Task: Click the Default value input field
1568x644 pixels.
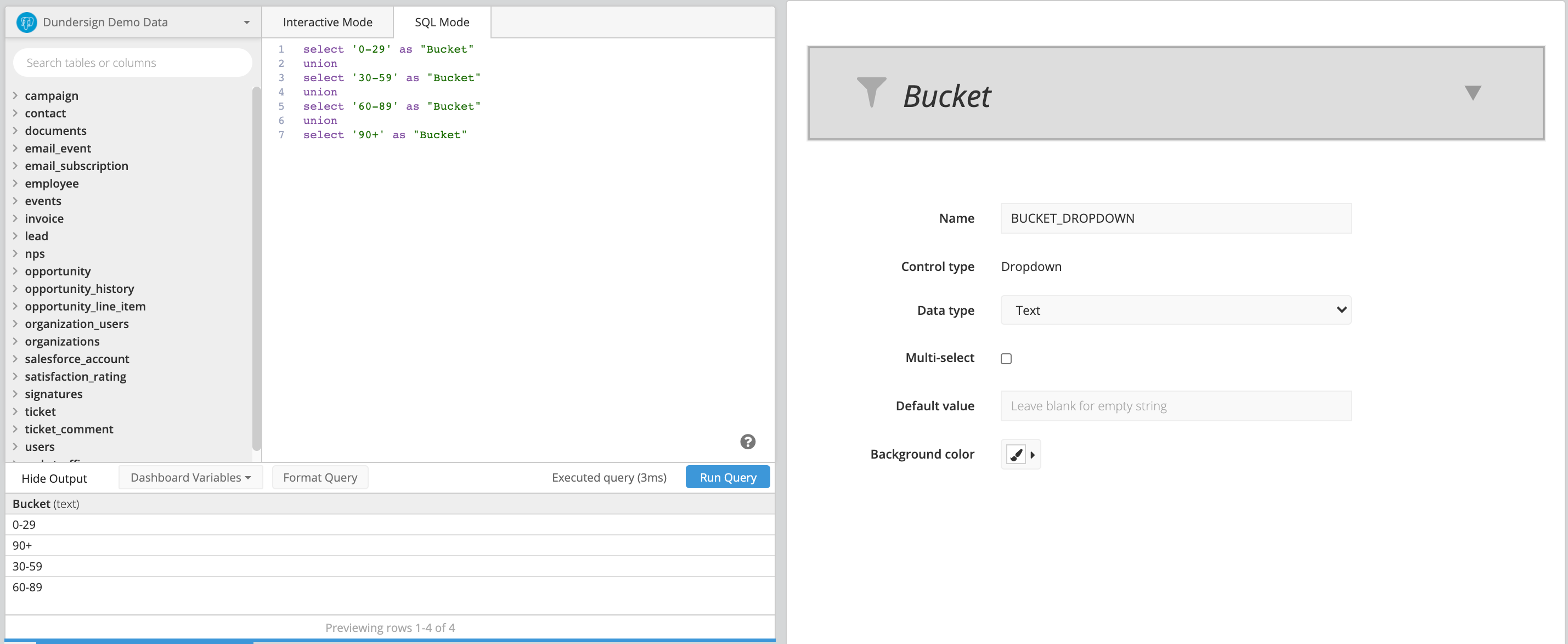Action: tap(1175, 405)
